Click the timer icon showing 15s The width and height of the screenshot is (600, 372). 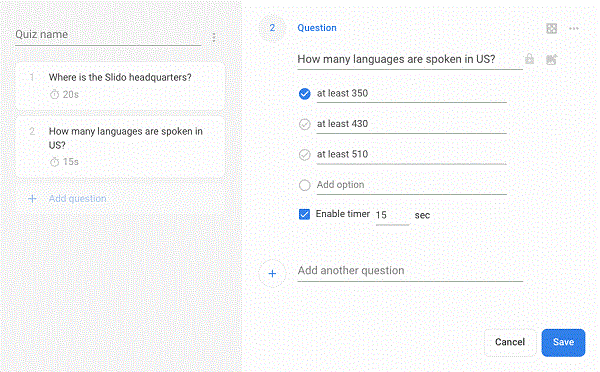pyautogui.click(x=54, y=162)
